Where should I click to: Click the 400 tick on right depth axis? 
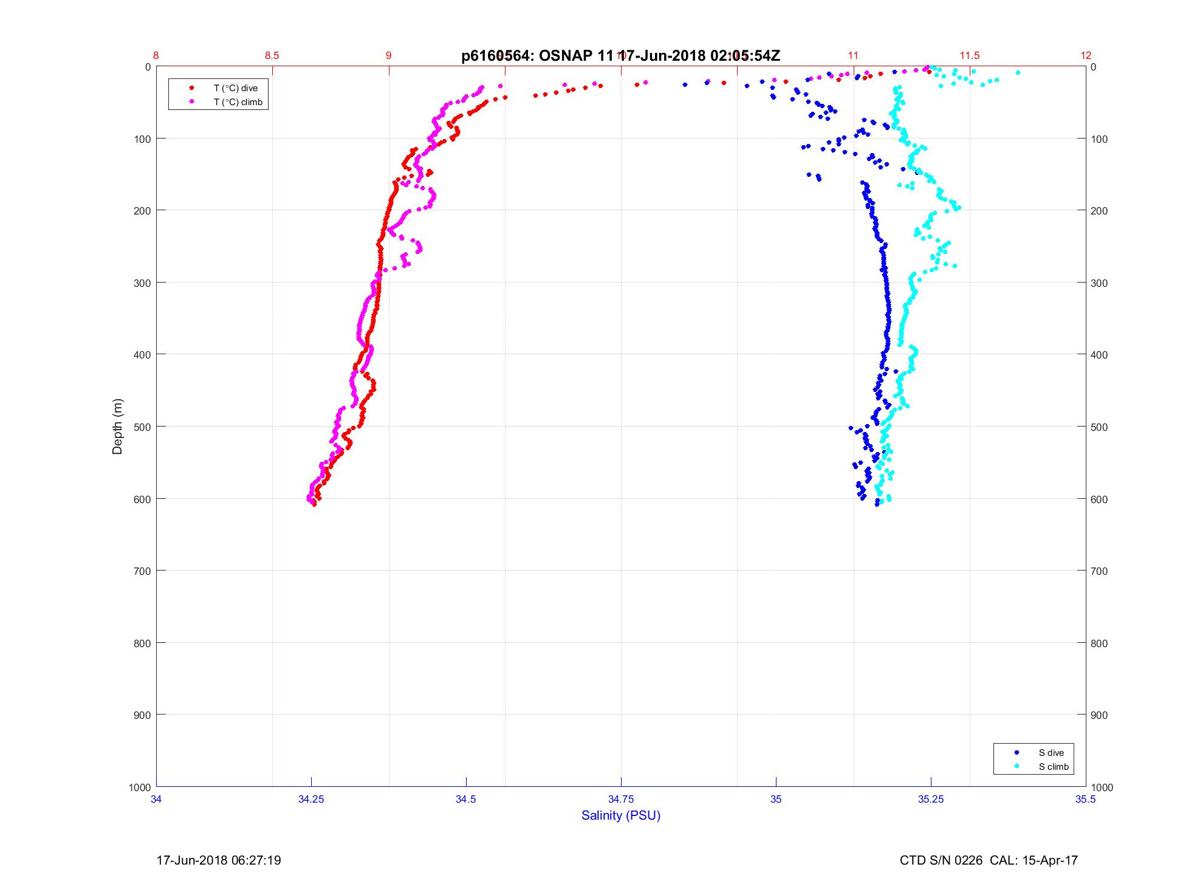(1101, 355)
